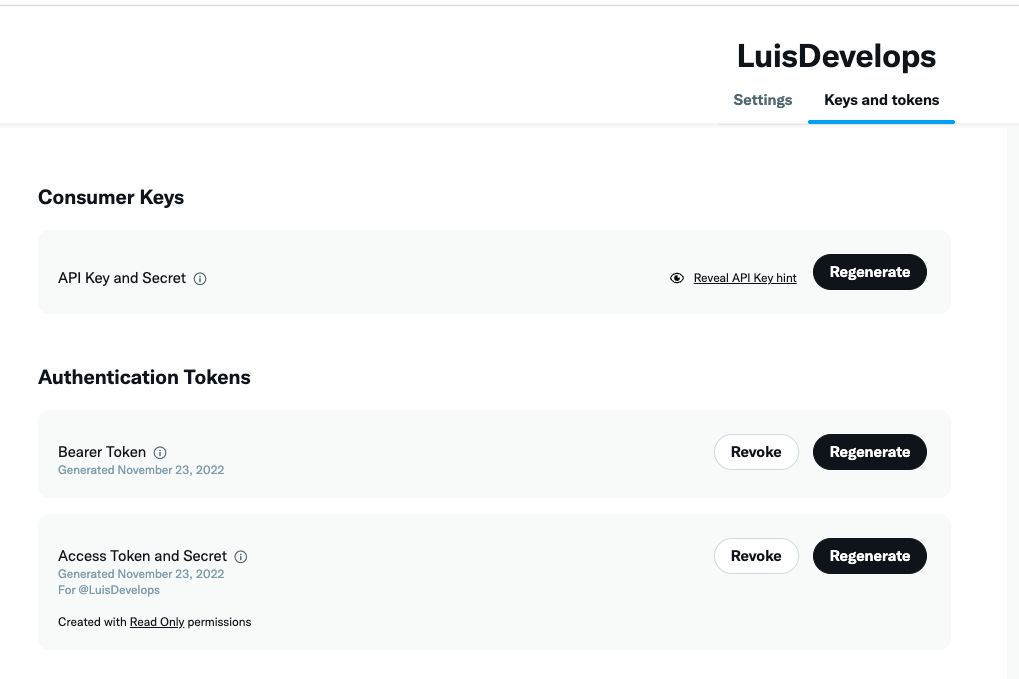The height and width of the screenshot is (679, 1019).
Task: Follow the Read Only permissions link
Action: [x=157, y=622]
